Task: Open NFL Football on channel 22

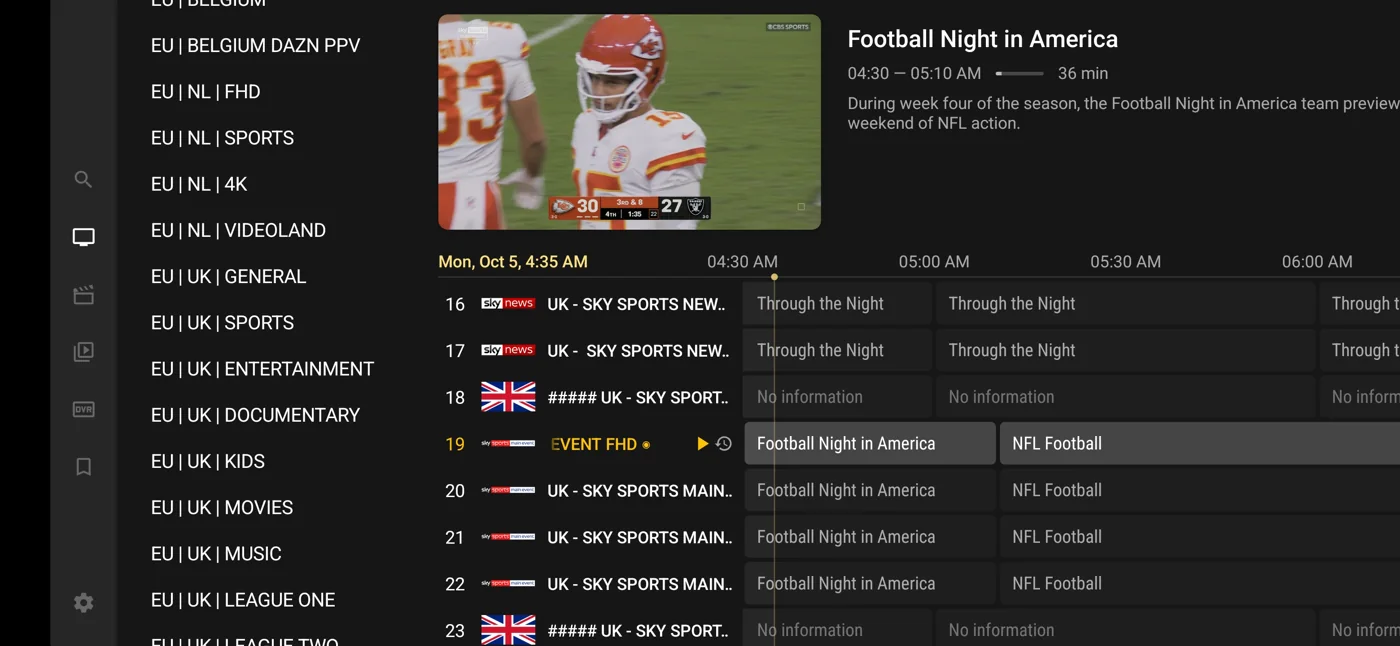Action: [1200, 584]
